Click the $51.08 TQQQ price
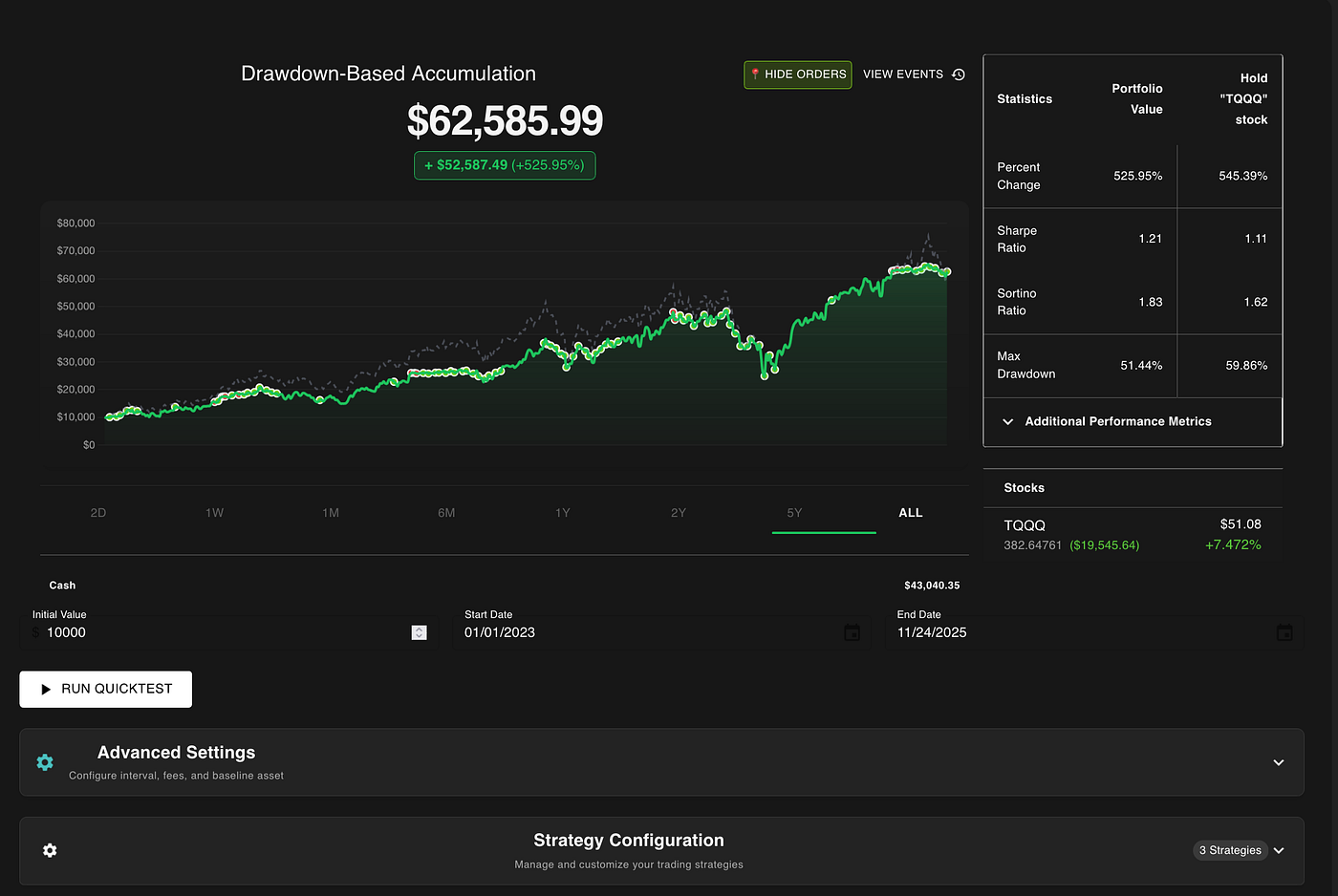The width and height of the screenshot is (1338, 896). [x=1241, y=524]
